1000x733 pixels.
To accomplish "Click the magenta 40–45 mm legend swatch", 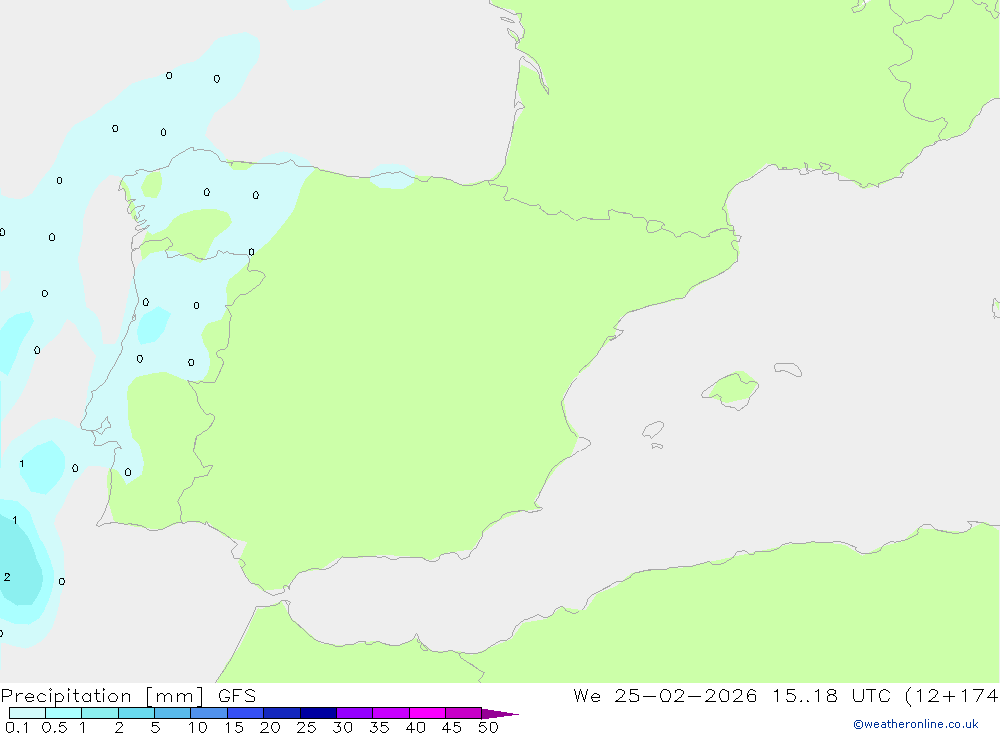I will coord(427,713).
